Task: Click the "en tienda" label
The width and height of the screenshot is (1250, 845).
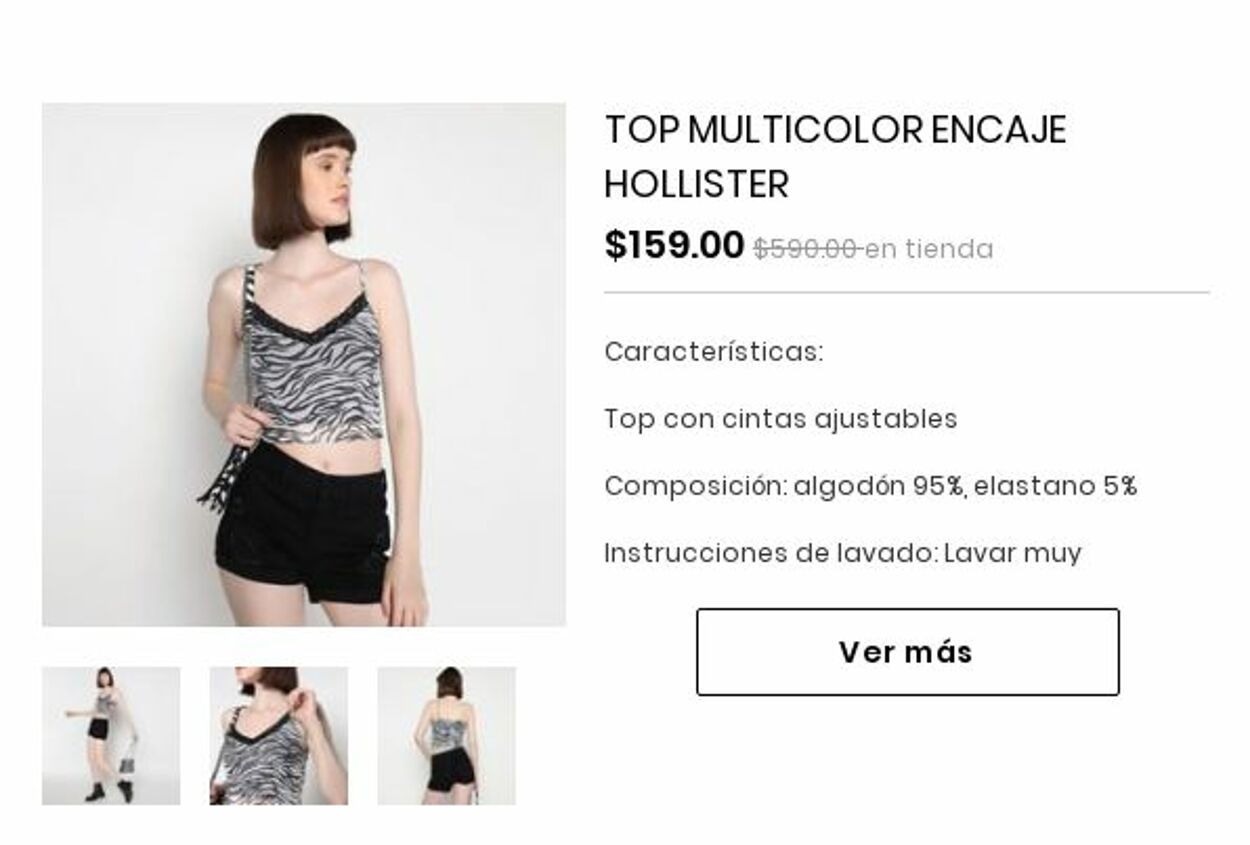Action: click(929, 249)
